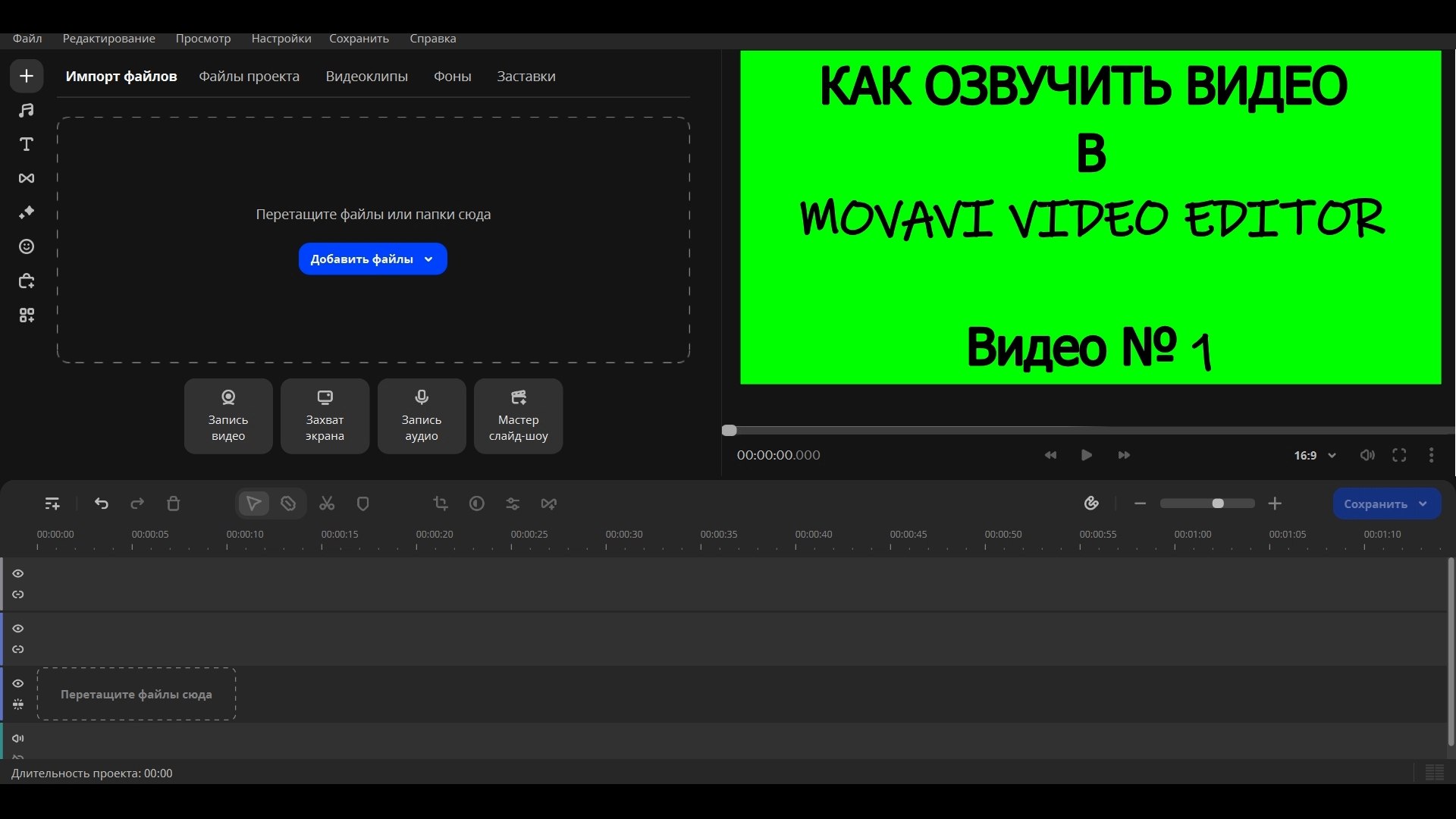Image resolution: width=1456 pixels, height=819 pixels.
Task: Click the Record audio microphone tile
Action: click(422, 416)
